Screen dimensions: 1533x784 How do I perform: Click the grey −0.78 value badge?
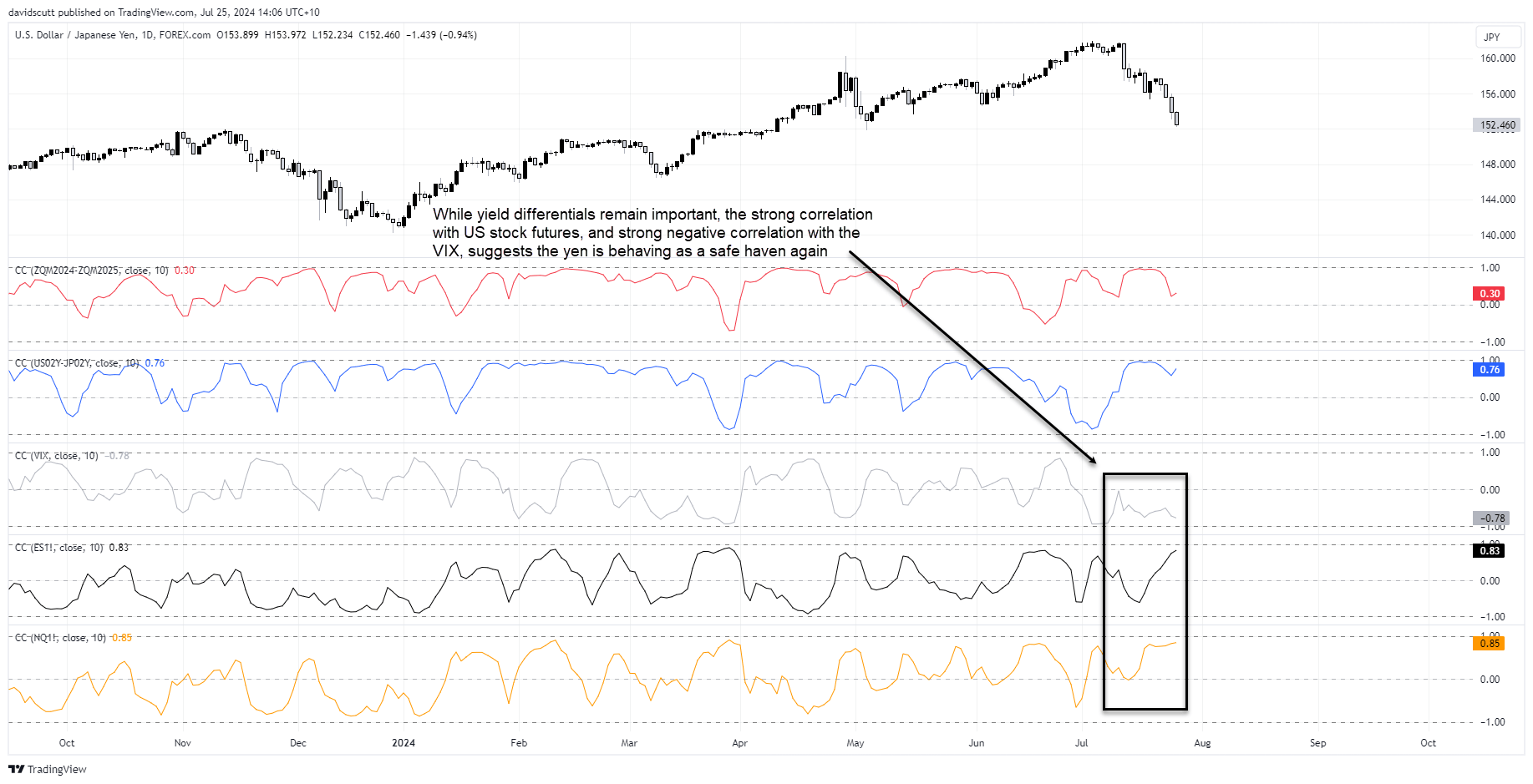point(1490,518)
